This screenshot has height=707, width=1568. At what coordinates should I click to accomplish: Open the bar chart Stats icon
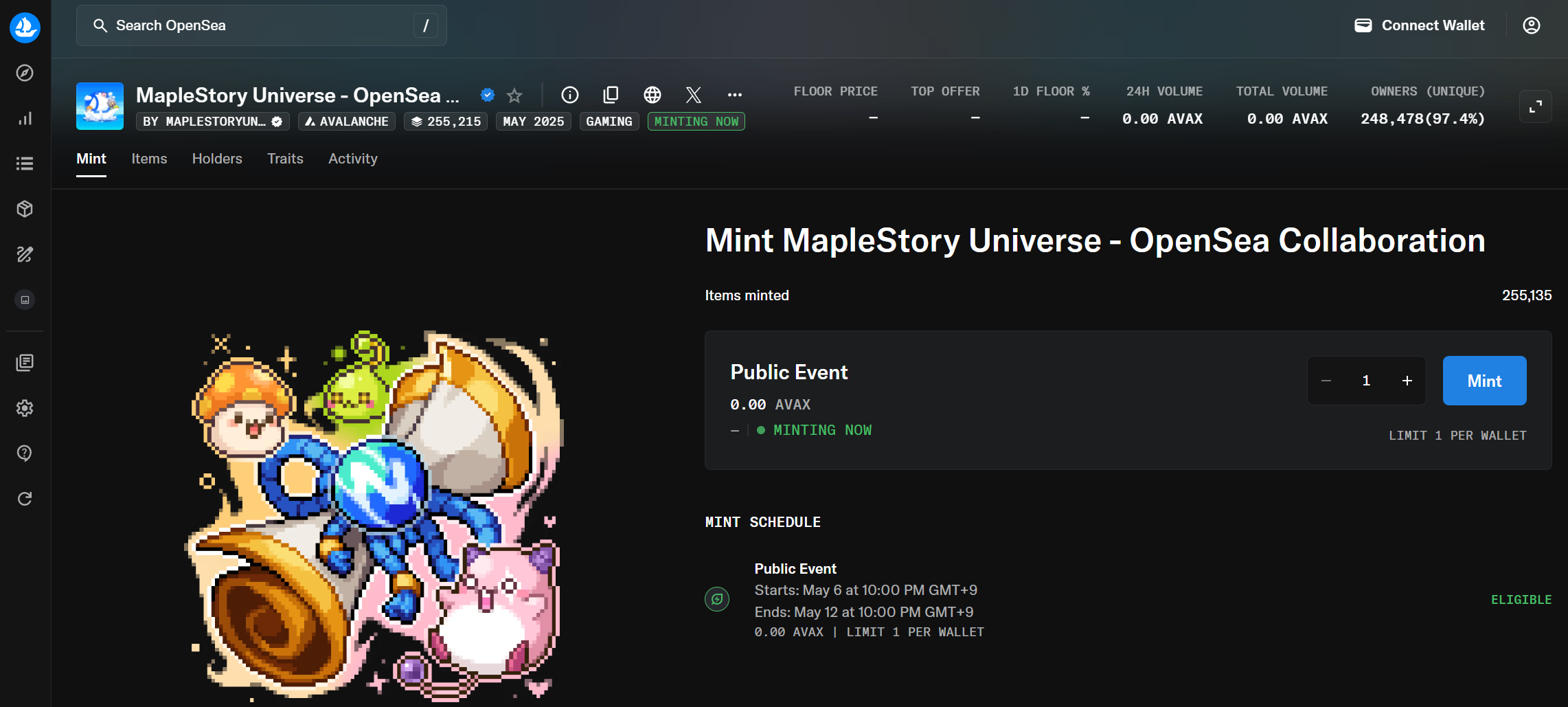[x=25, y=118]
